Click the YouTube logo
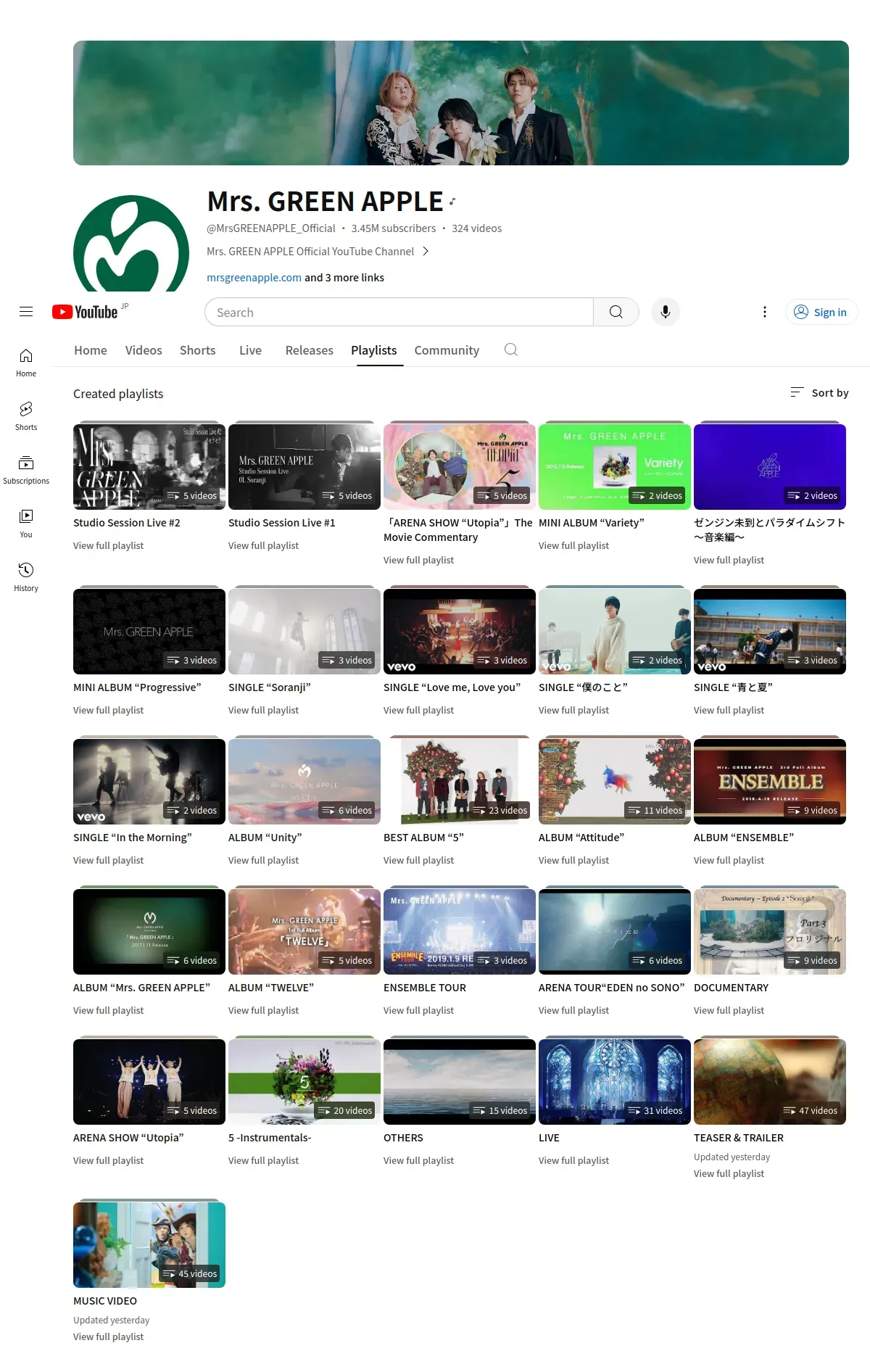Viewport: 870px width, 1372px height. click(x=85, y=312)
